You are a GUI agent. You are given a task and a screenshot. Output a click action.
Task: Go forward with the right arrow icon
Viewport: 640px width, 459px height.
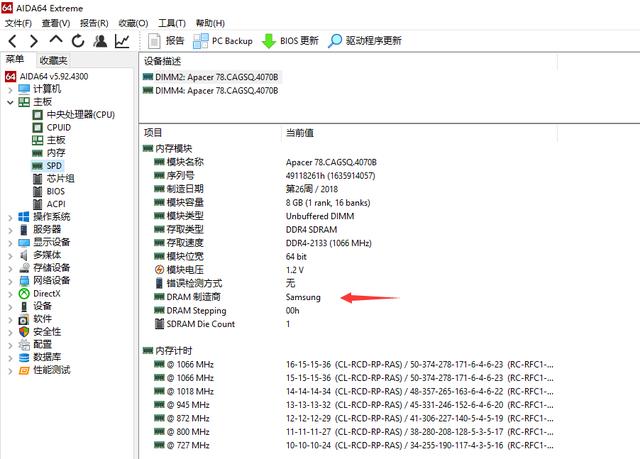pyautogui.click(x=34, y=41)
